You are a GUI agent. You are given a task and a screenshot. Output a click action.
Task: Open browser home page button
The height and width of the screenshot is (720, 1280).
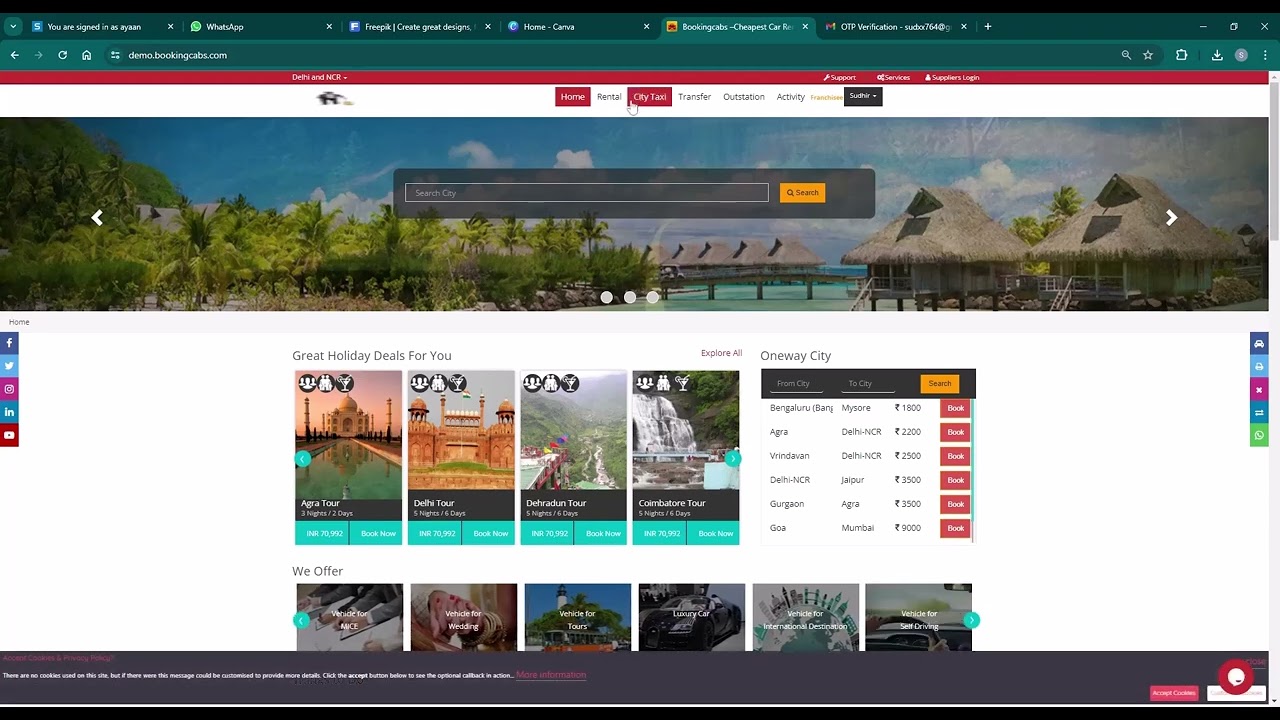pyautogui.click(x=87, y=55)
